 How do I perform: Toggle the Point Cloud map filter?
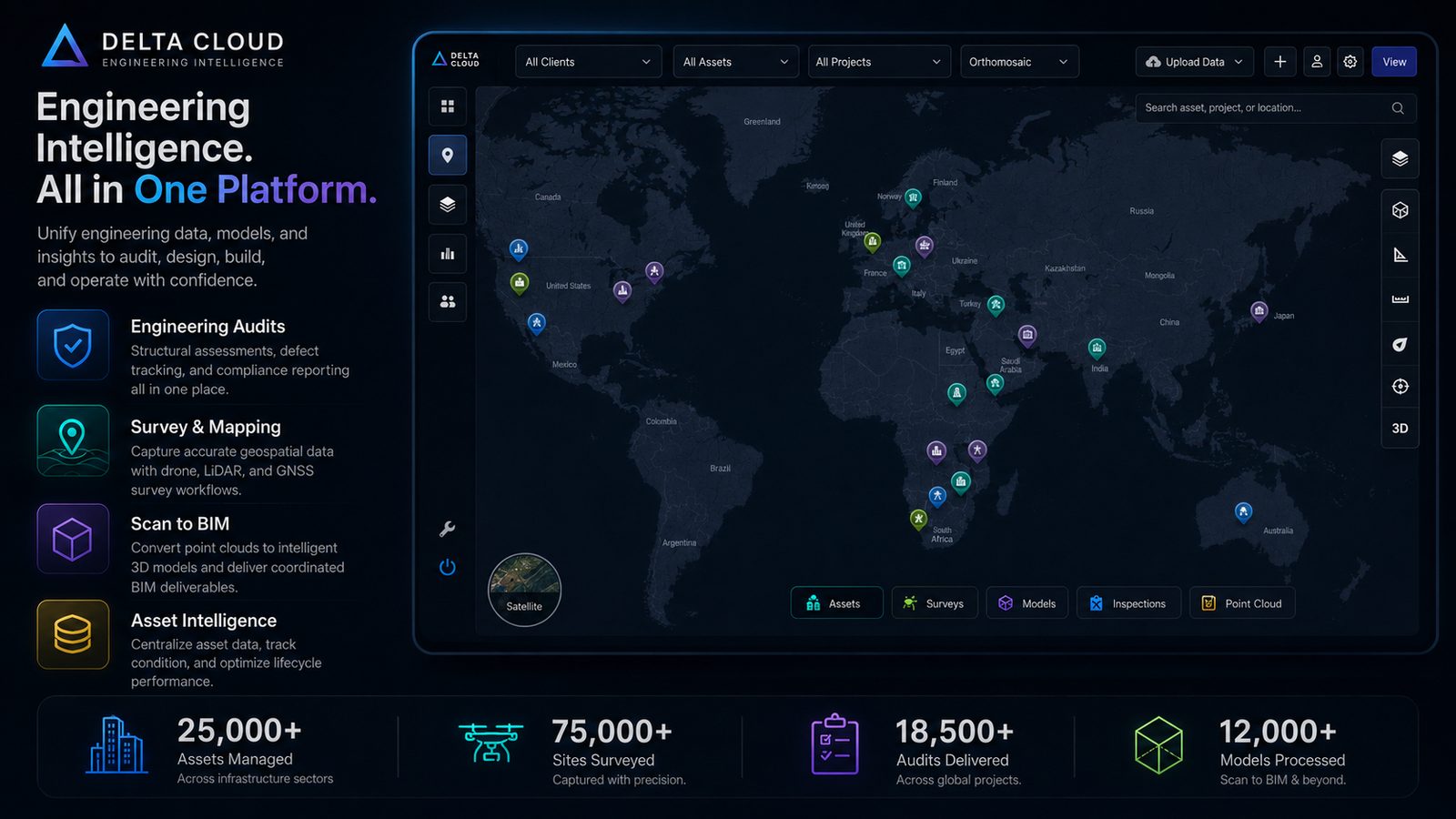point(1242,603)
